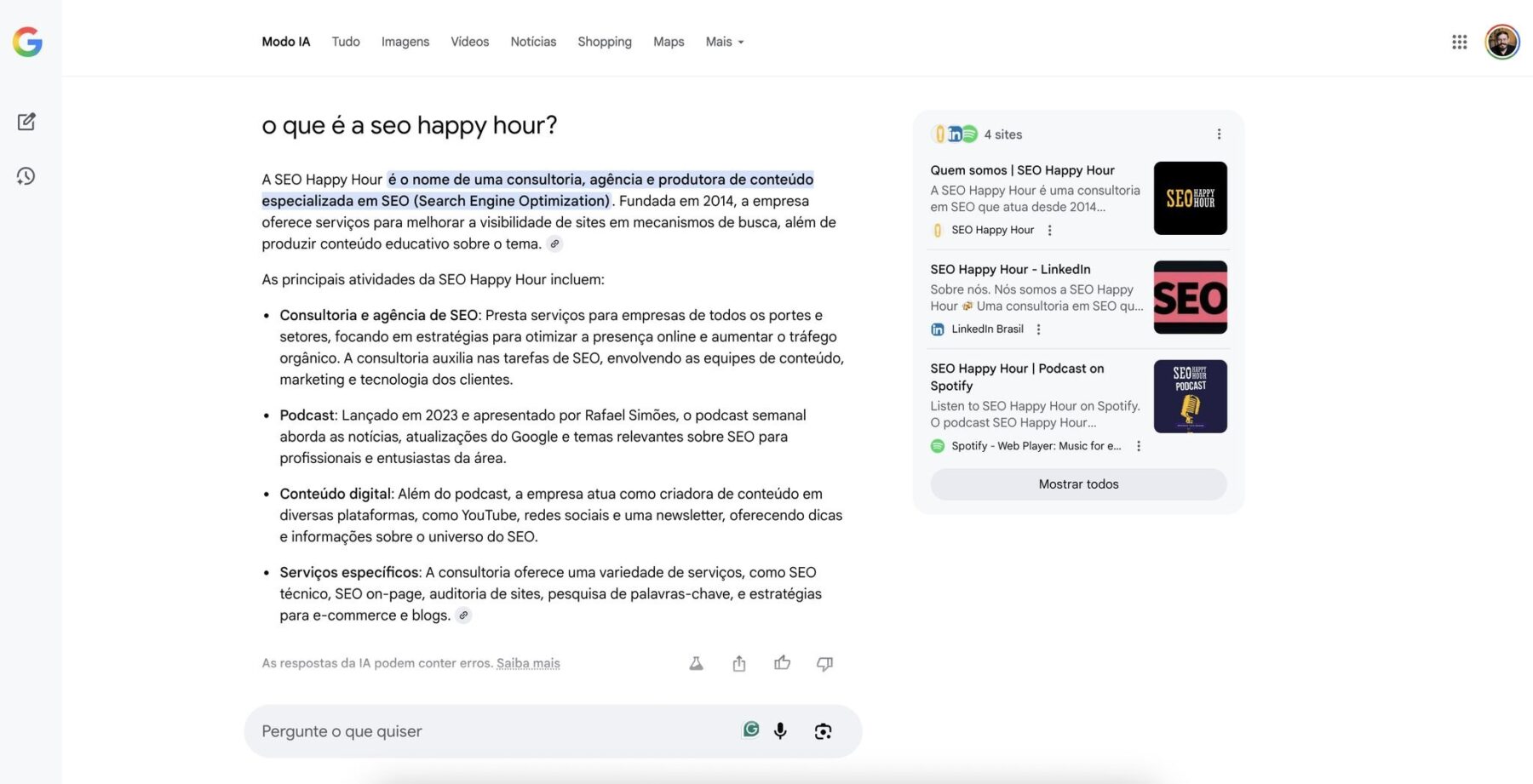Open the AI Mode history icon
Image resolution: width=1533 pixels, height=784 pixels.
(x=26, y=176)
